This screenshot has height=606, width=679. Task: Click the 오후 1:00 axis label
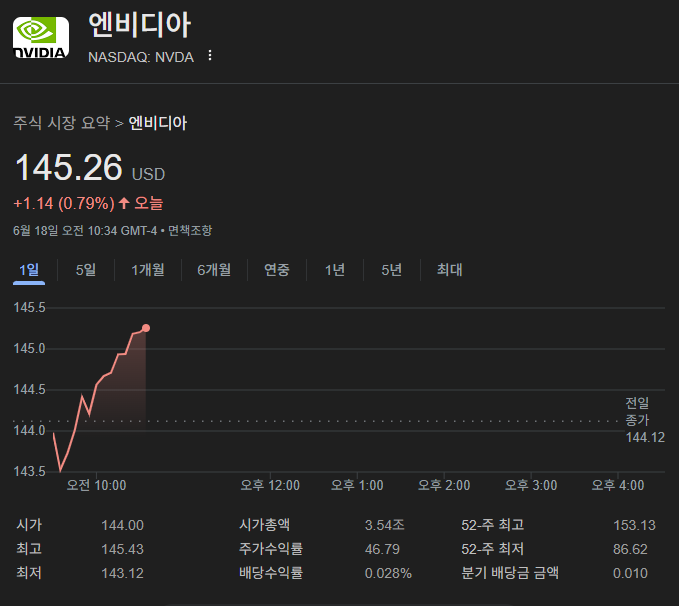[x=357, y=485]
